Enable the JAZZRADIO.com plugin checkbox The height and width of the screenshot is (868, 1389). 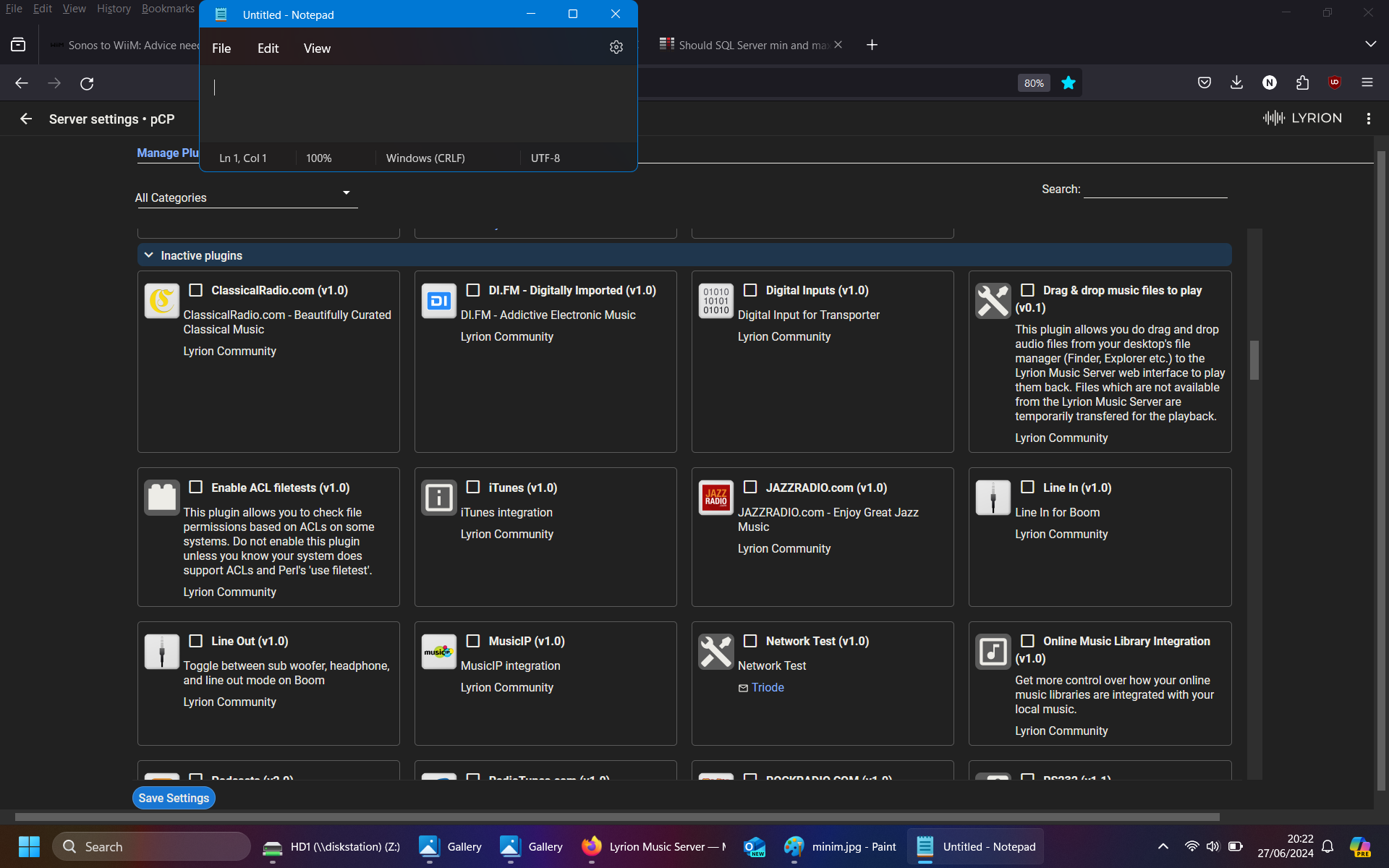[750, 487]
